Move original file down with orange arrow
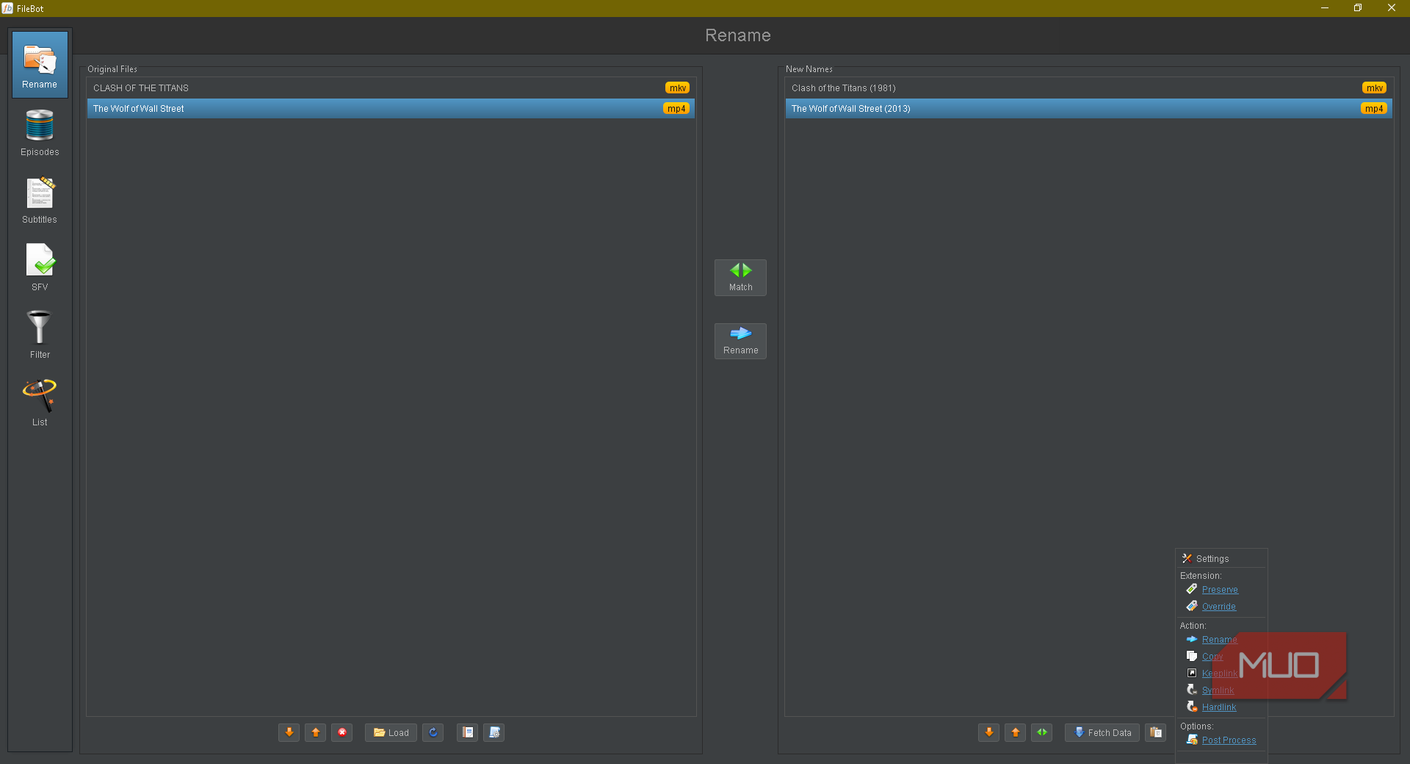Screen dimensions: 1410x764 (289, 733)
